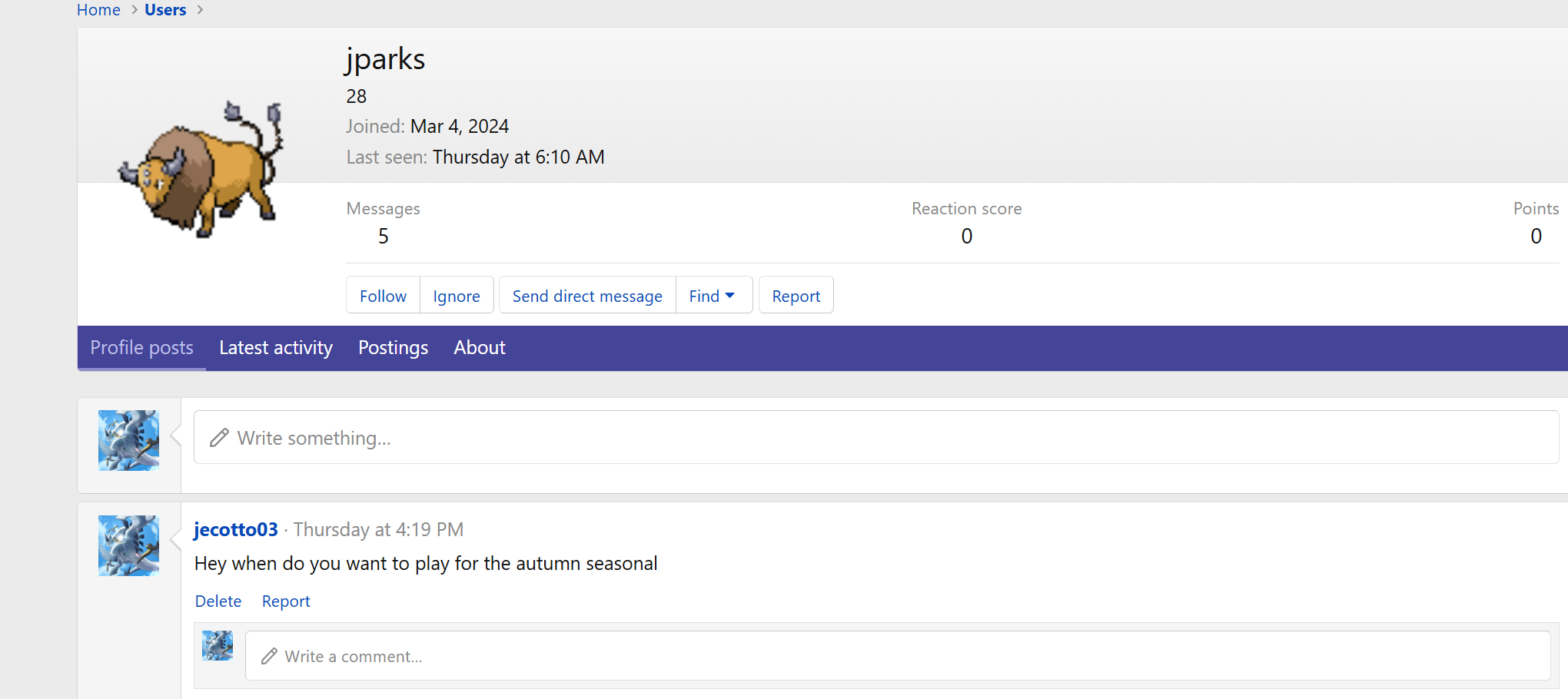Click small avatar beside comment box

[218, 646]
